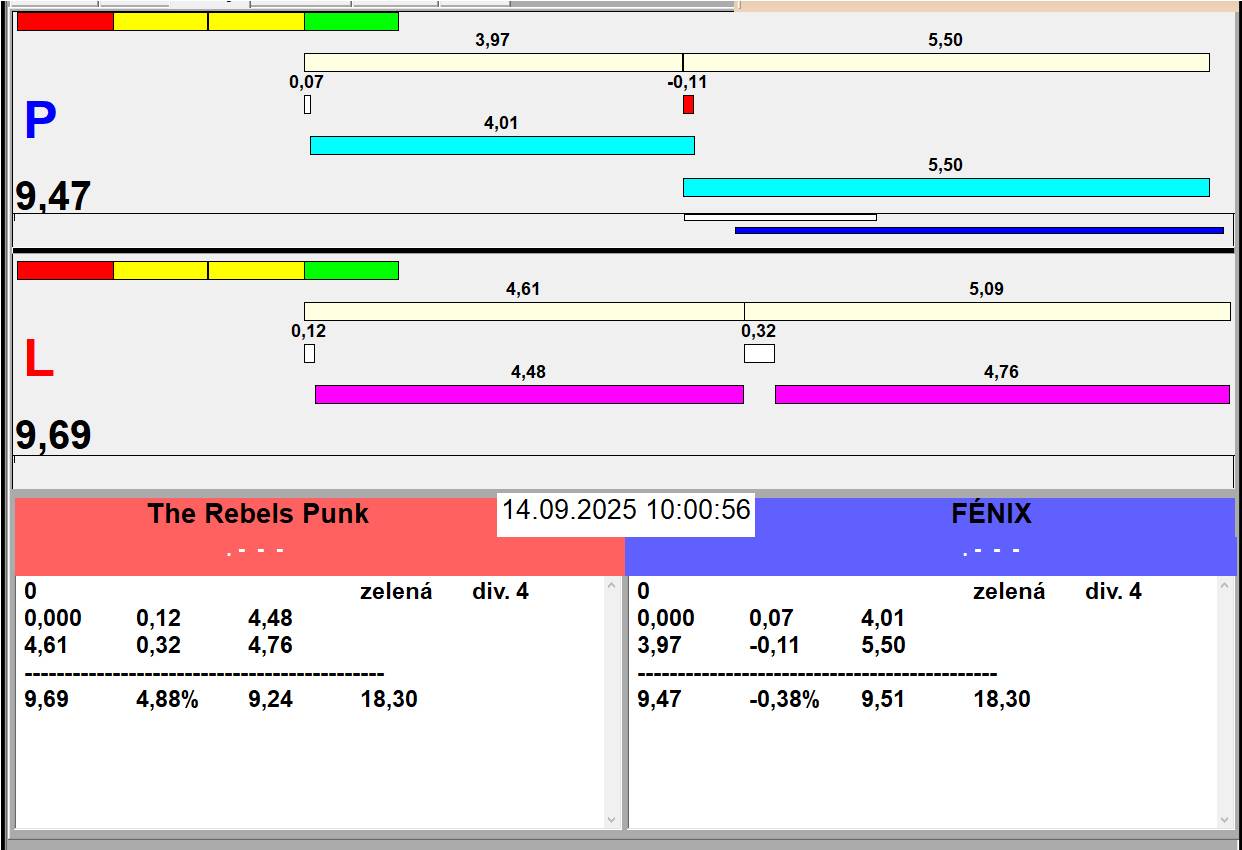The height and width of the screenshot is (850, 1242).
Task: Select the cream 3,97 bar in lane P
Action: coord(493,62)
